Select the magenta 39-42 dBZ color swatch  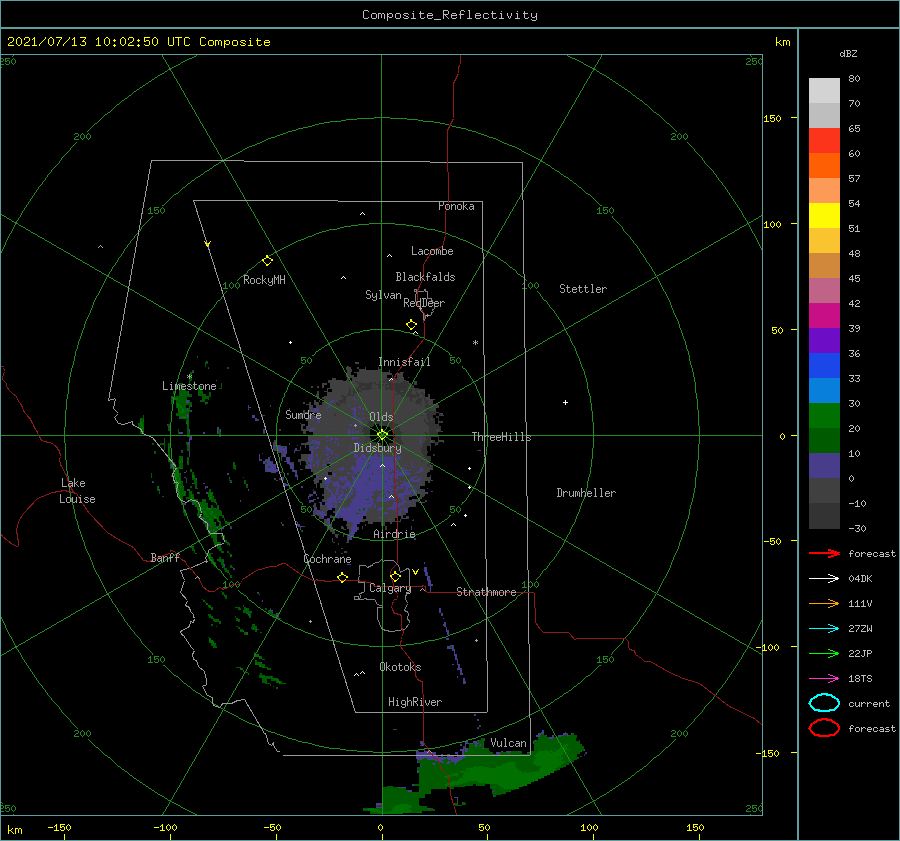point(824,315)
